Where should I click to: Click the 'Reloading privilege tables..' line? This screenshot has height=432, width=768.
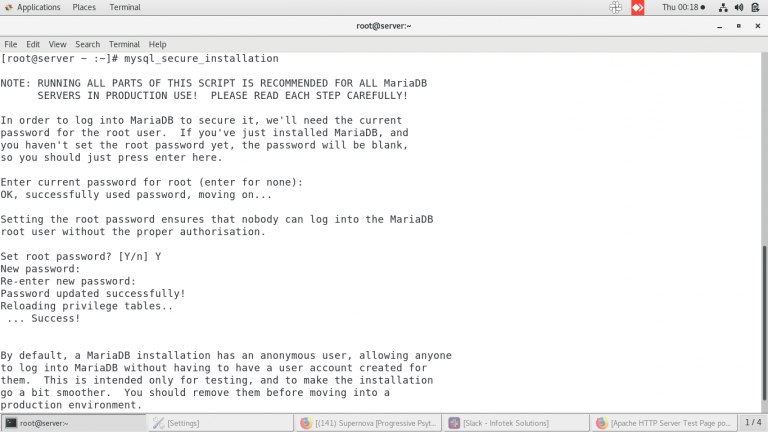(x=87, y=306)
